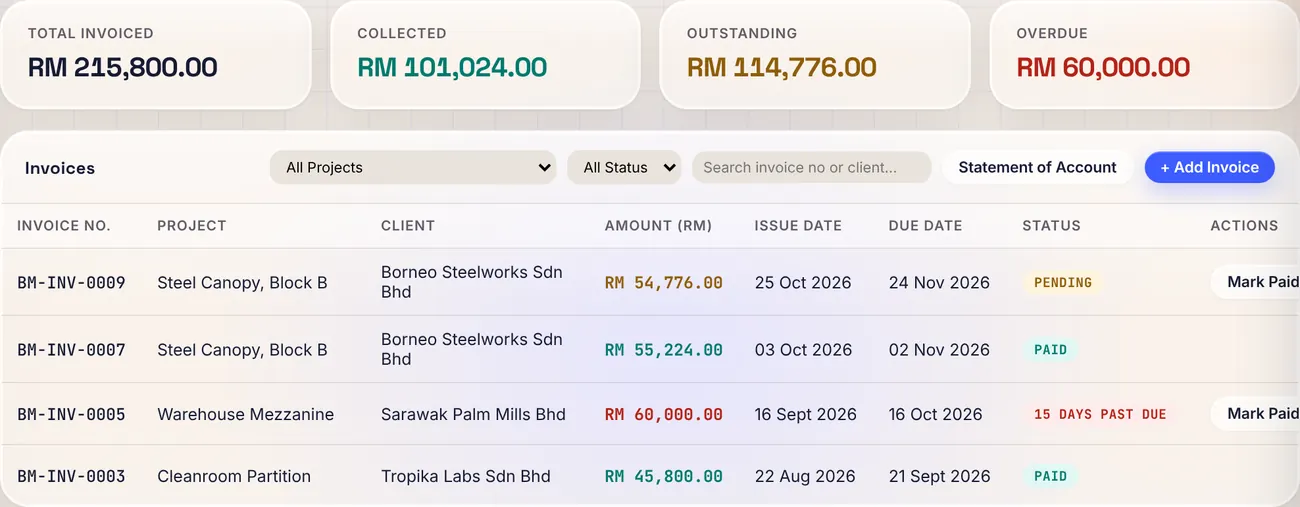Click the Warehouse Mezzanine project cell

tap(245, 414)
